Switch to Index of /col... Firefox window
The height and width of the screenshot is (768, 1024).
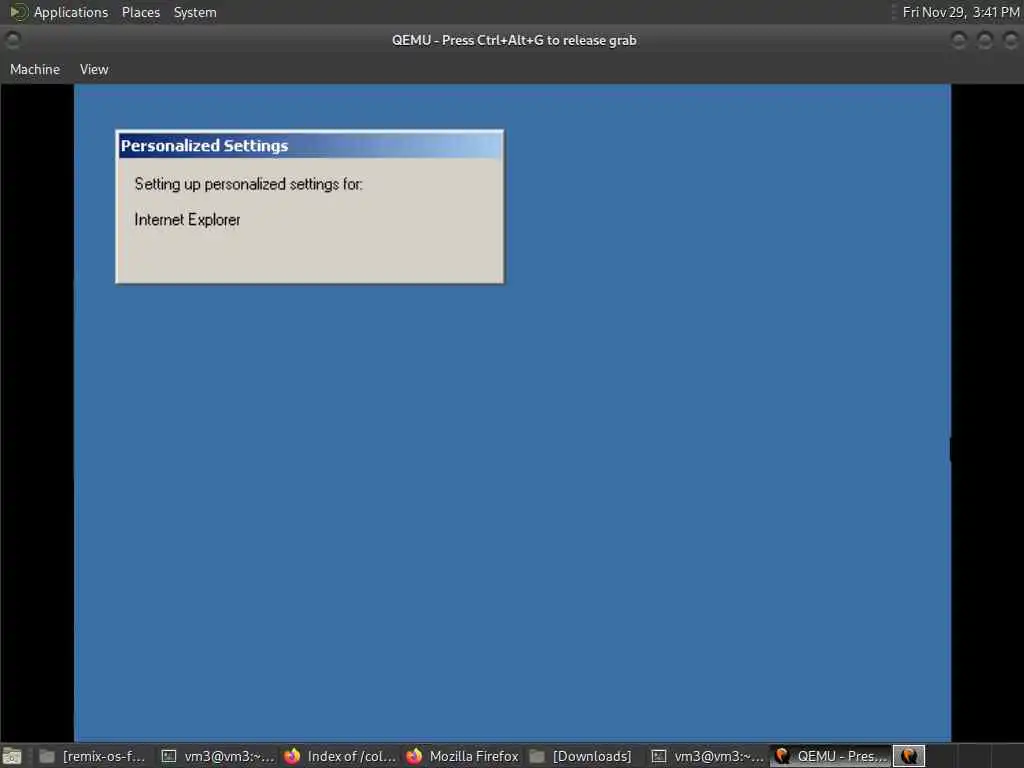pos(340,756)
